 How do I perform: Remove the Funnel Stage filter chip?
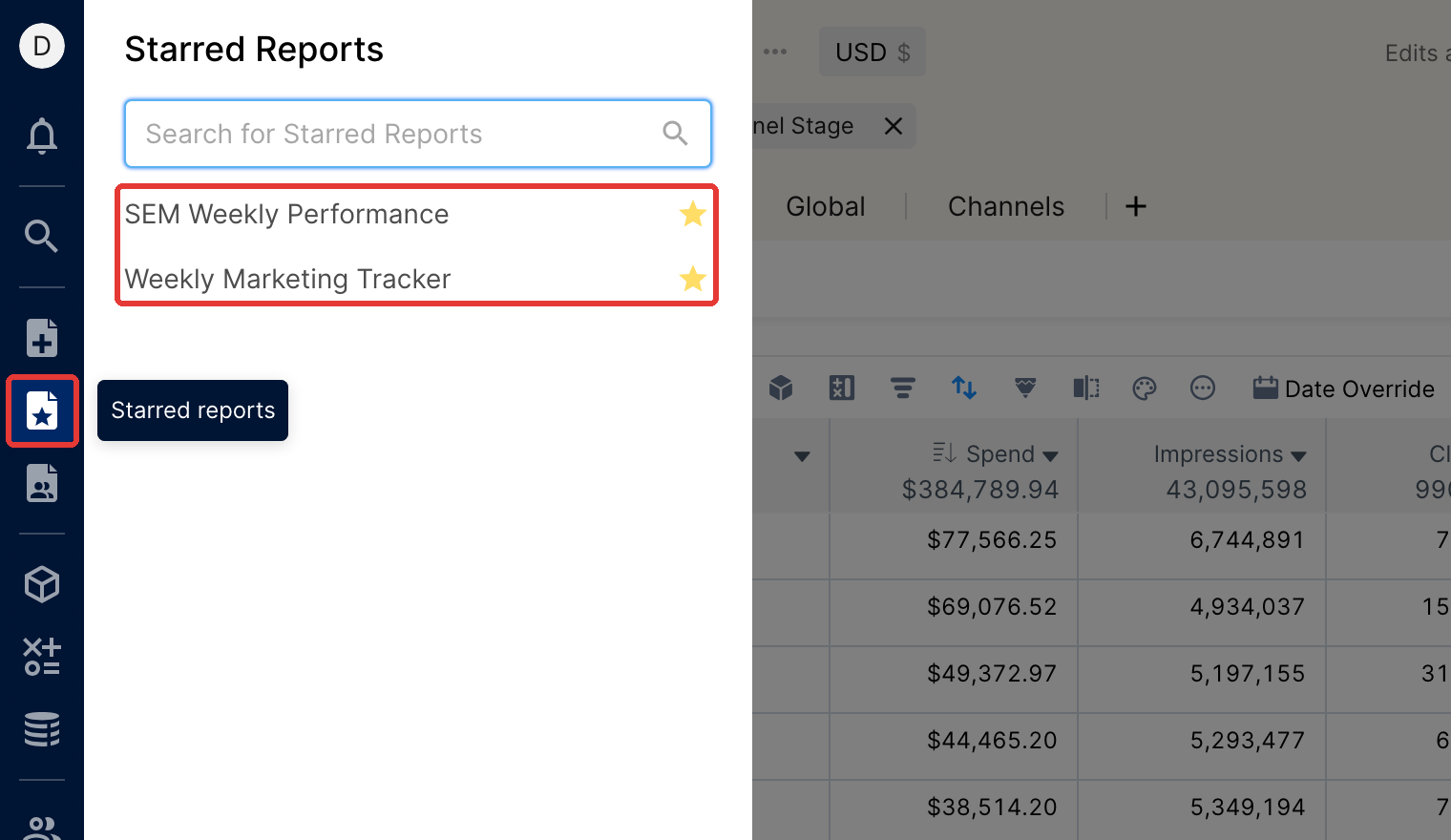pos(894,126)
